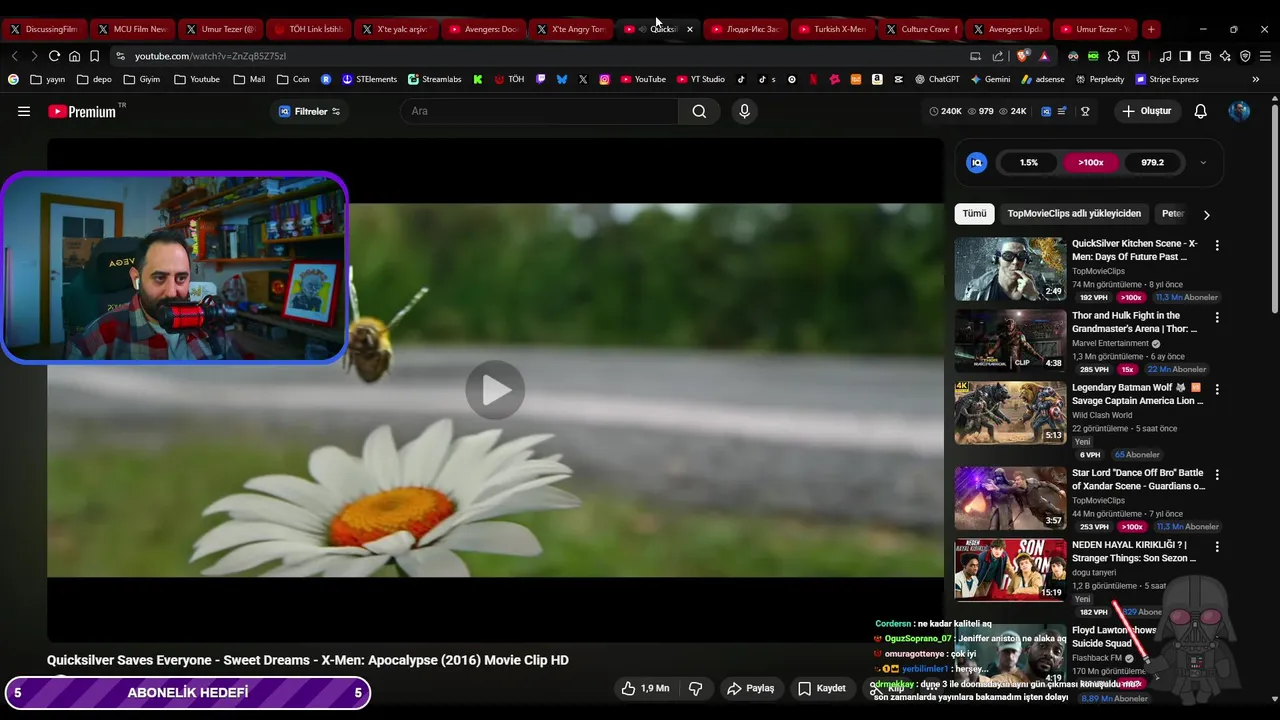Open the vidIQ trophy icon
This screenshot has width=1280, height=720.
1085,111
